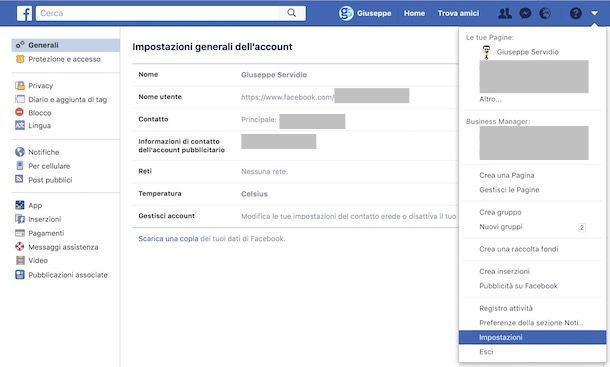Click the Diario e aggiunta di tag icon
This screenshot has height=367, width=610.
tap(20, 99)
